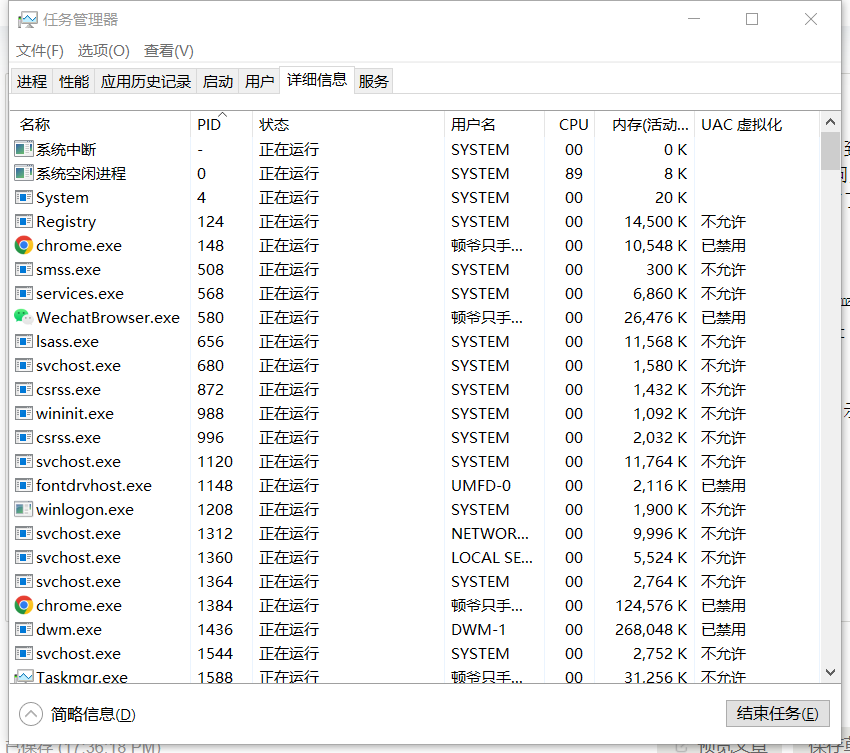Switch to the 启动 tab

(x=217, y=81)
